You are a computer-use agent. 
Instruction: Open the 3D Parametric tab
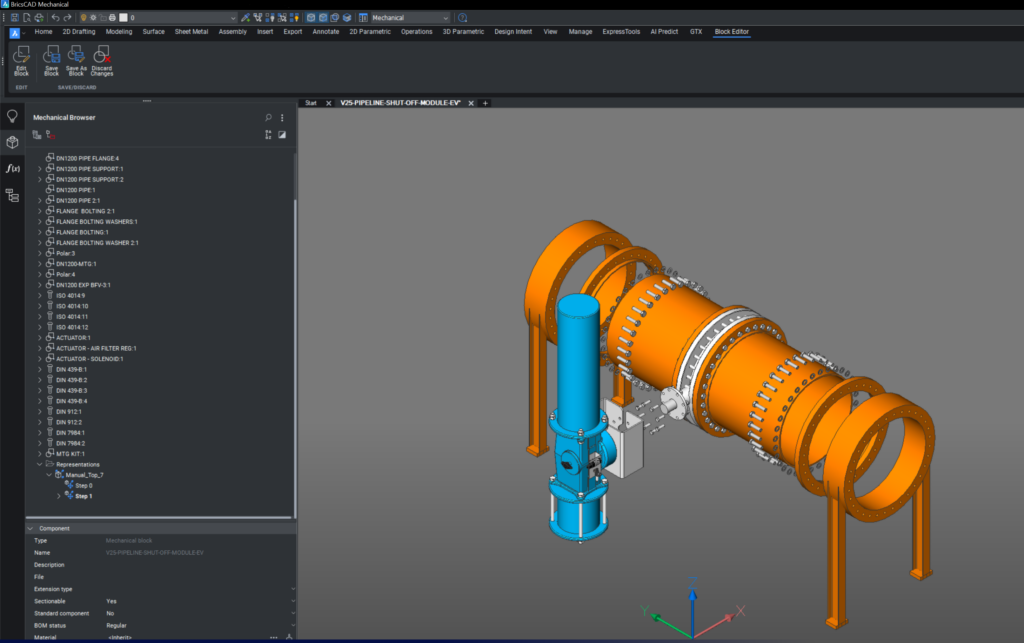pos(463,32)
